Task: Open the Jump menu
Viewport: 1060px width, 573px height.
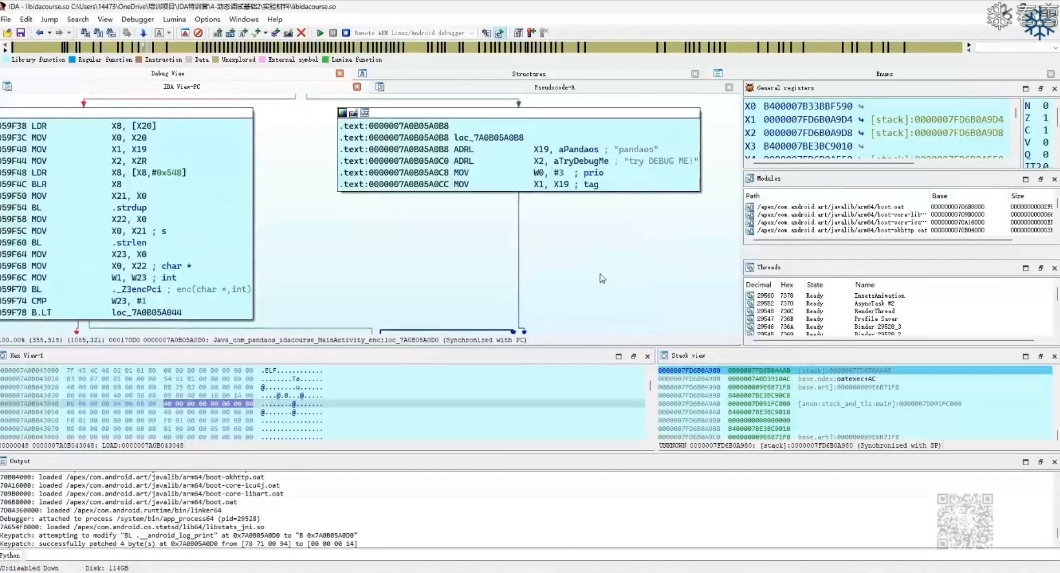Action: pyautogui.click(x=49, y=19)
